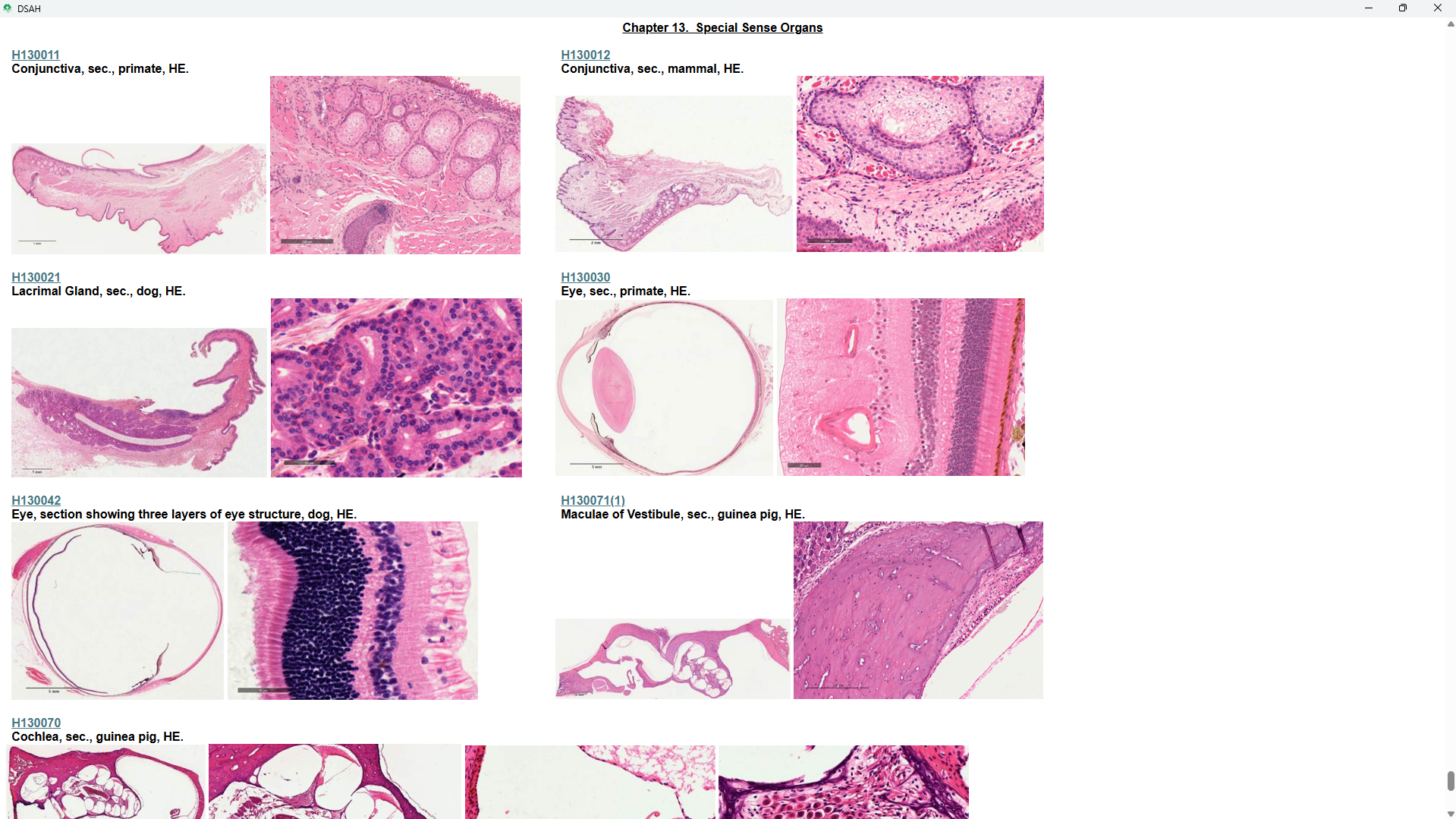The width and height of the screenshot is (1456, 819).
Task: Select the dog retina three layers close-up
Action: point(353,610)
